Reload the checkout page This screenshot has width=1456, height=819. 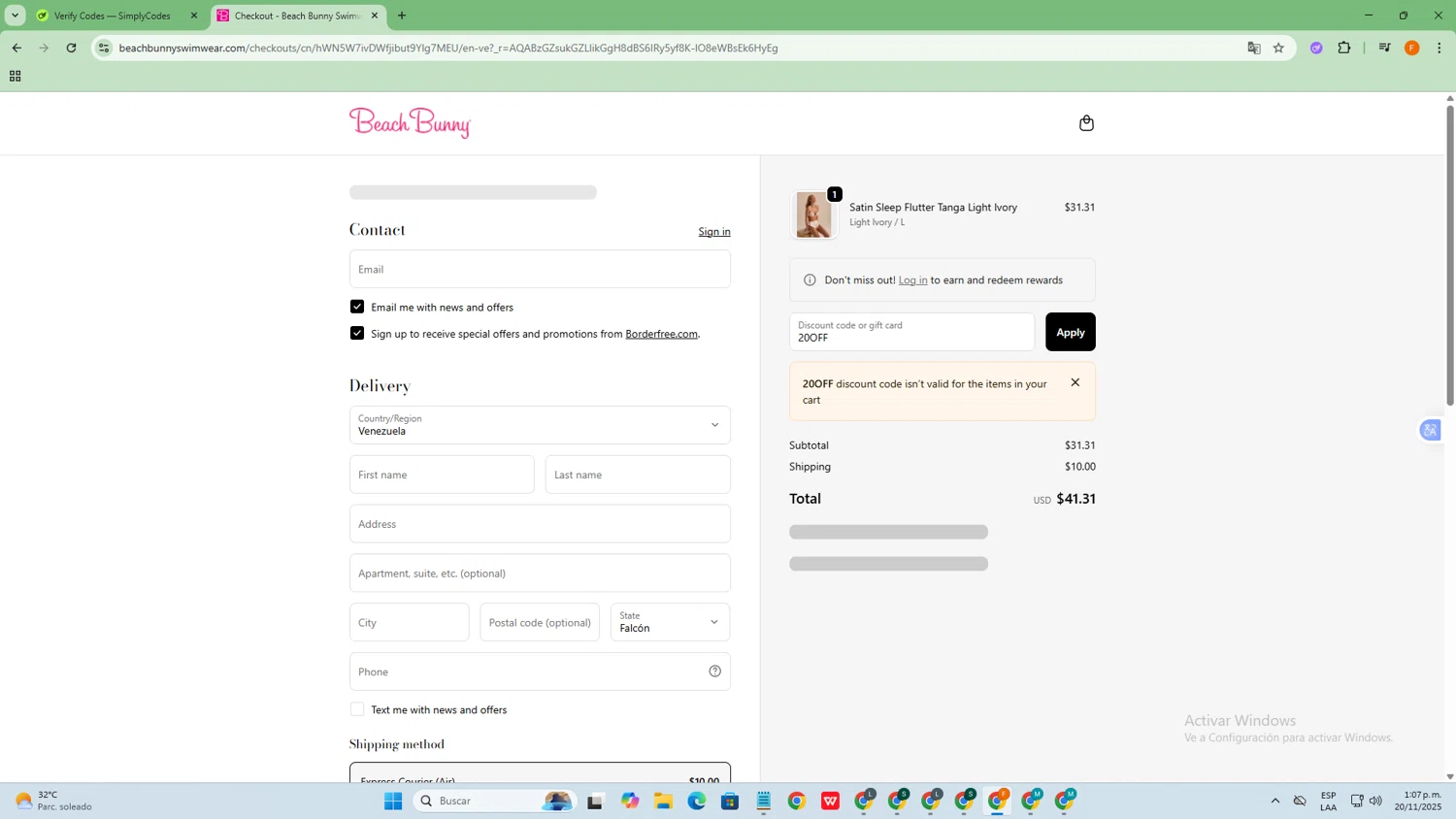click(71, 48)
